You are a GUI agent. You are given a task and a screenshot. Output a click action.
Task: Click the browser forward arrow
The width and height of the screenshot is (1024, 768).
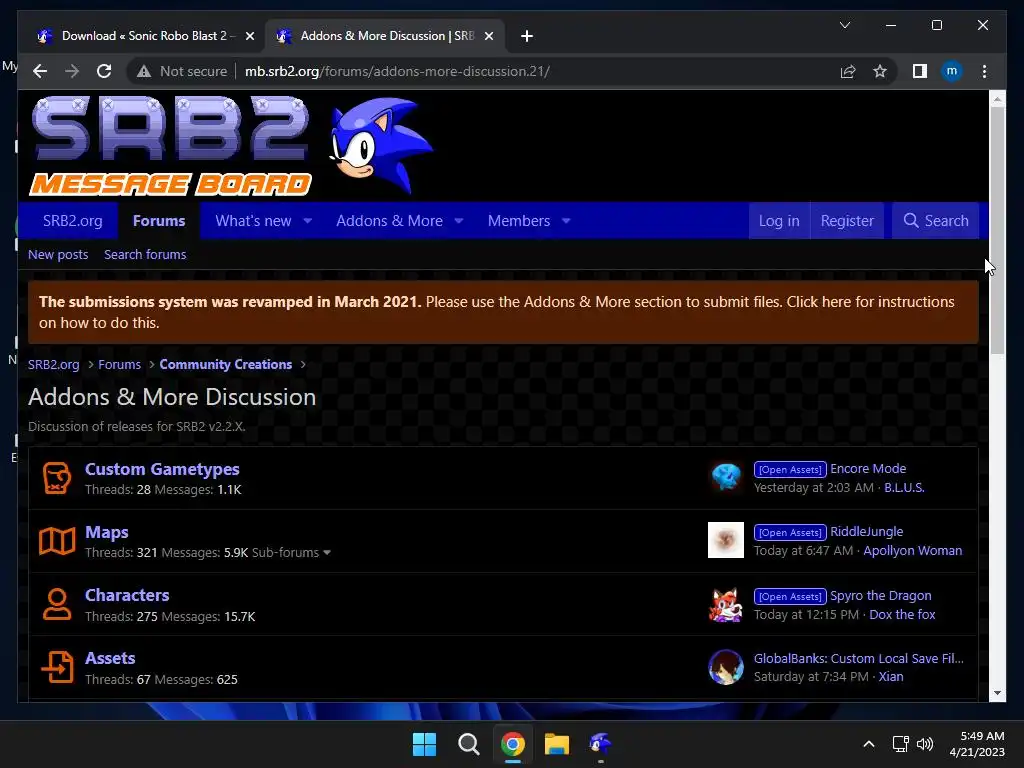pos(72,71)
